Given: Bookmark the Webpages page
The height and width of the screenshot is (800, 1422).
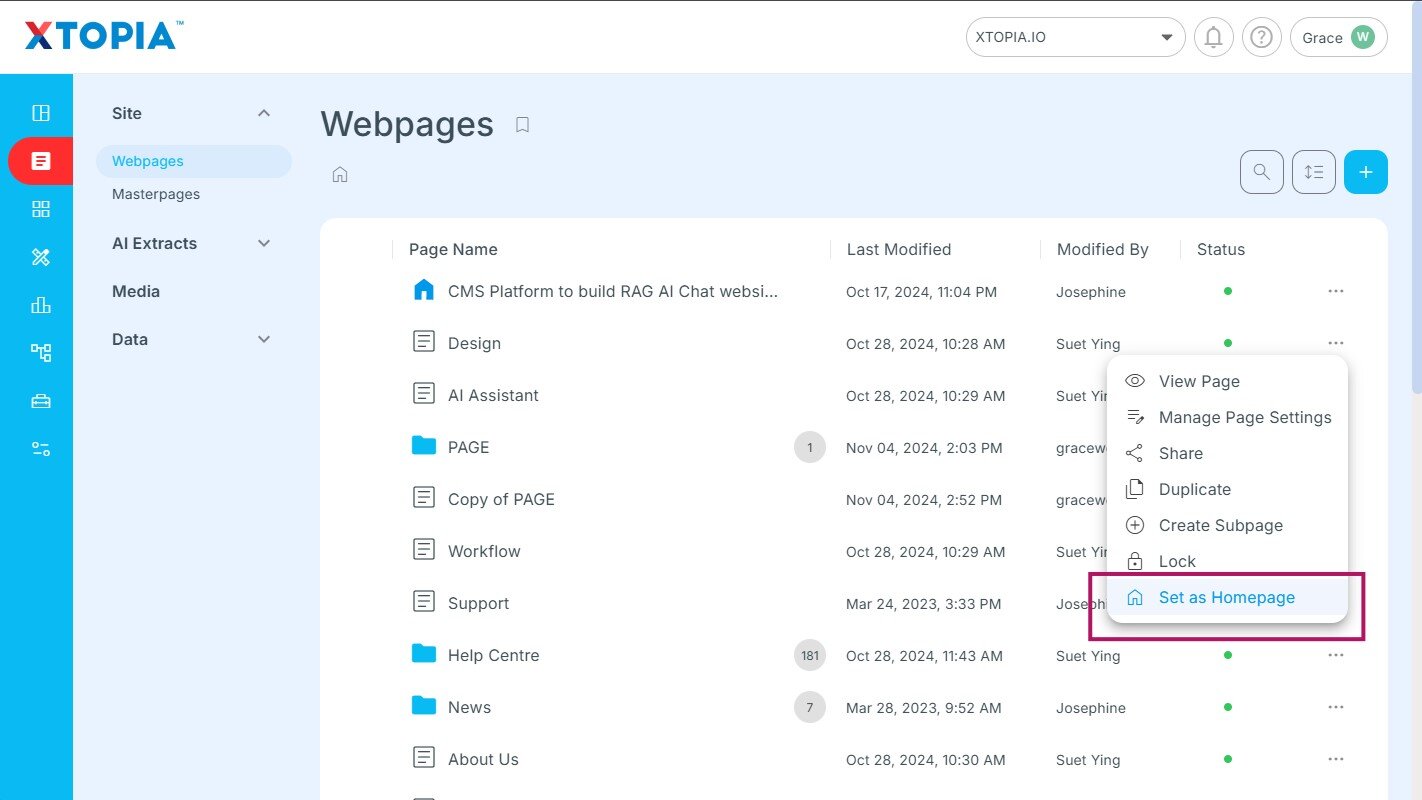Looking at the screenshot, I should [x=522, y=125].
